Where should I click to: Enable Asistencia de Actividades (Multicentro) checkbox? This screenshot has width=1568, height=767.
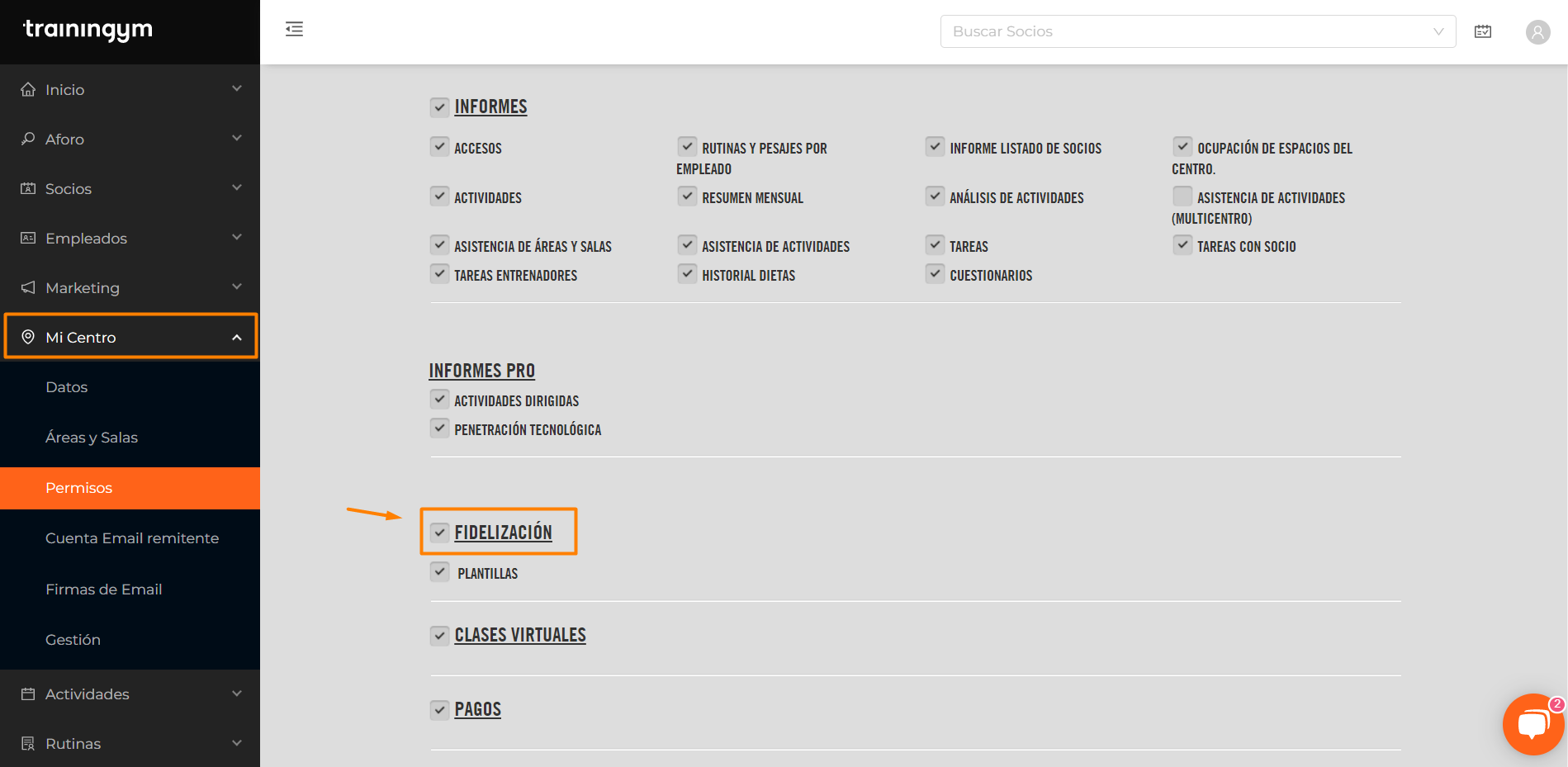tap(1182, 196)
